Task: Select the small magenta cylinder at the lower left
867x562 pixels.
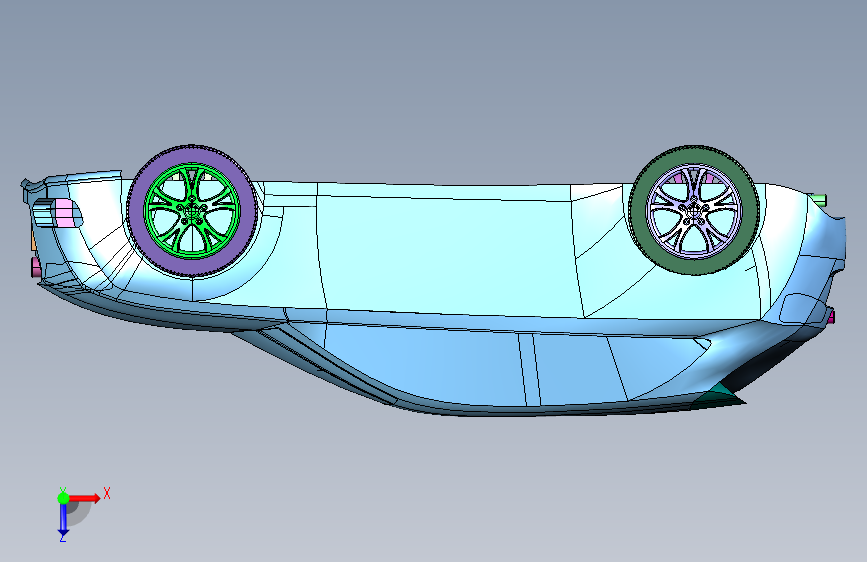Action: 36,267
